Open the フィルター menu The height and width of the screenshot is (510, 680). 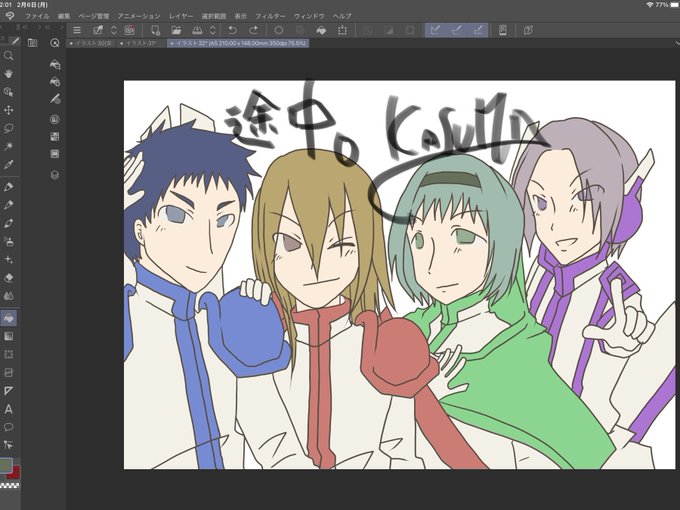click(x=270, y=16)
